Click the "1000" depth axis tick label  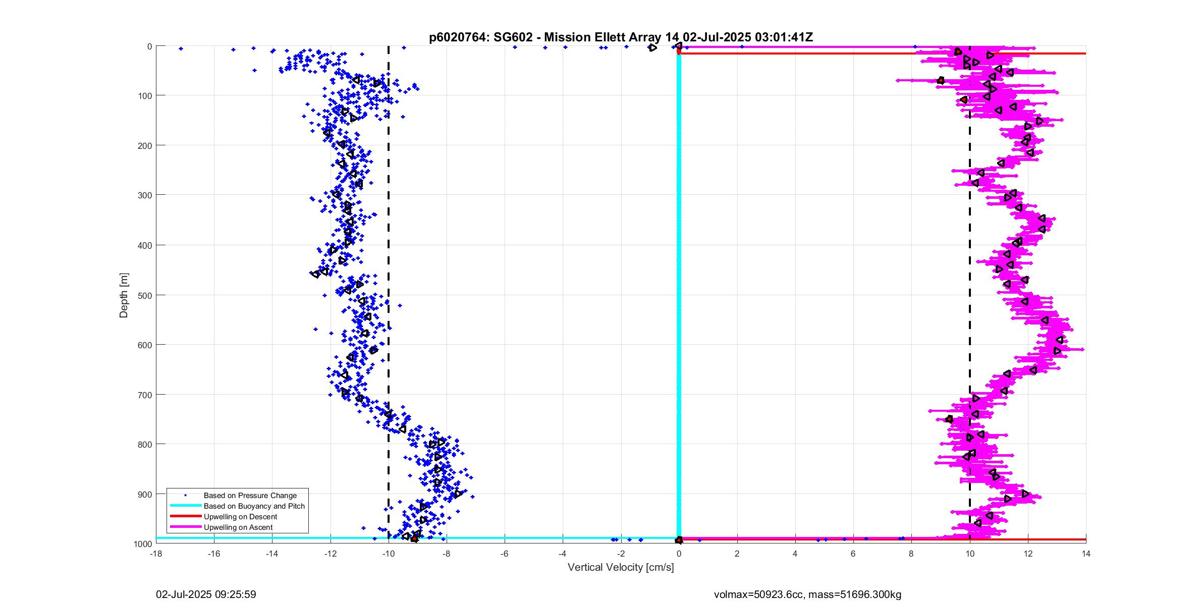(141, 544)
